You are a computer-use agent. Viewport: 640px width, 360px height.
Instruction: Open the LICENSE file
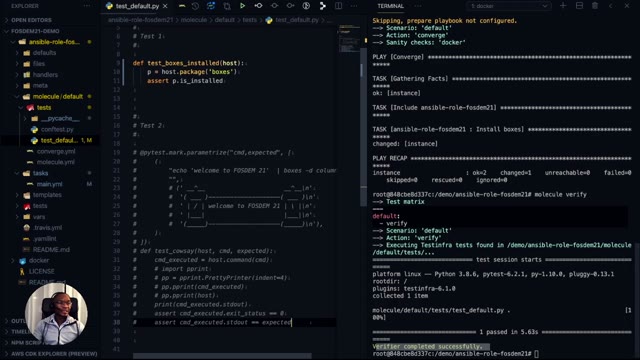point(41,271)
